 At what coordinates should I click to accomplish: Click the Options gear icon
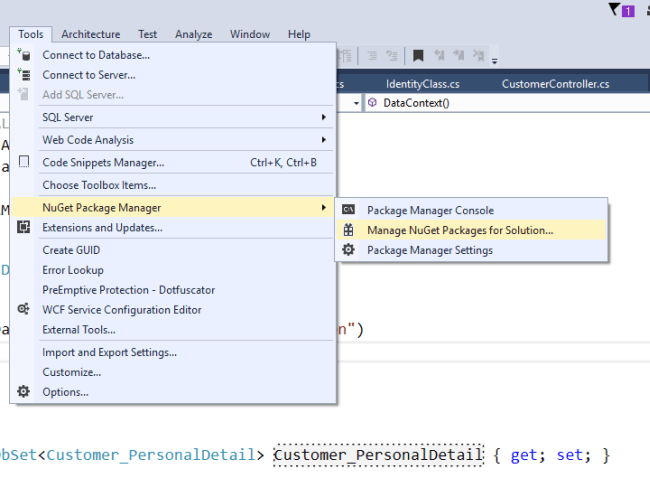pyautogui.click(x=24, y=392)
